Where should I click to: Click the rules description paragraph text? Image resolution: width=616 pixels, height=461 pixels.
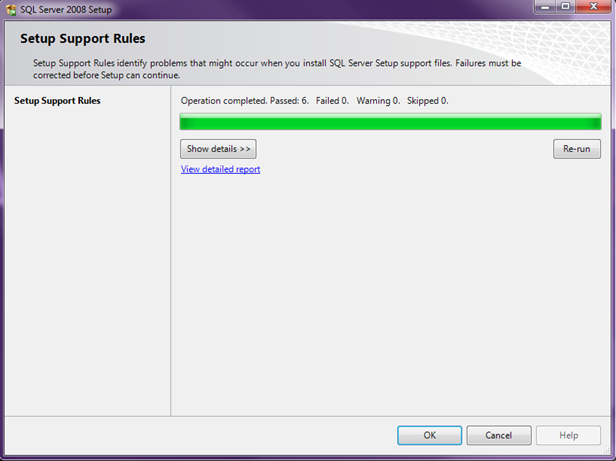point(277,69)
